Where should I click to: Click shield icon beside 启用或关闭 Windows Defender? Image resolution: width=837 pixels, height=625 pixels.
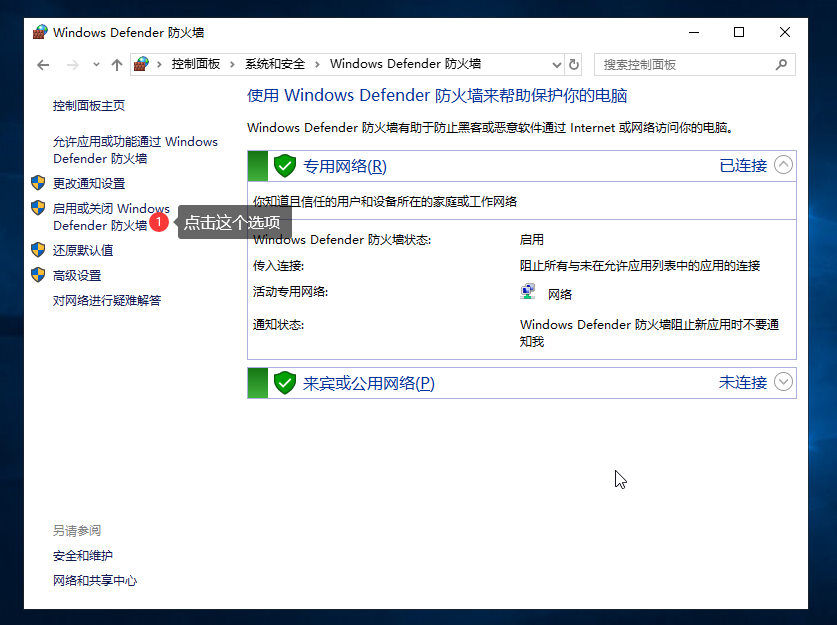(38, 208)
